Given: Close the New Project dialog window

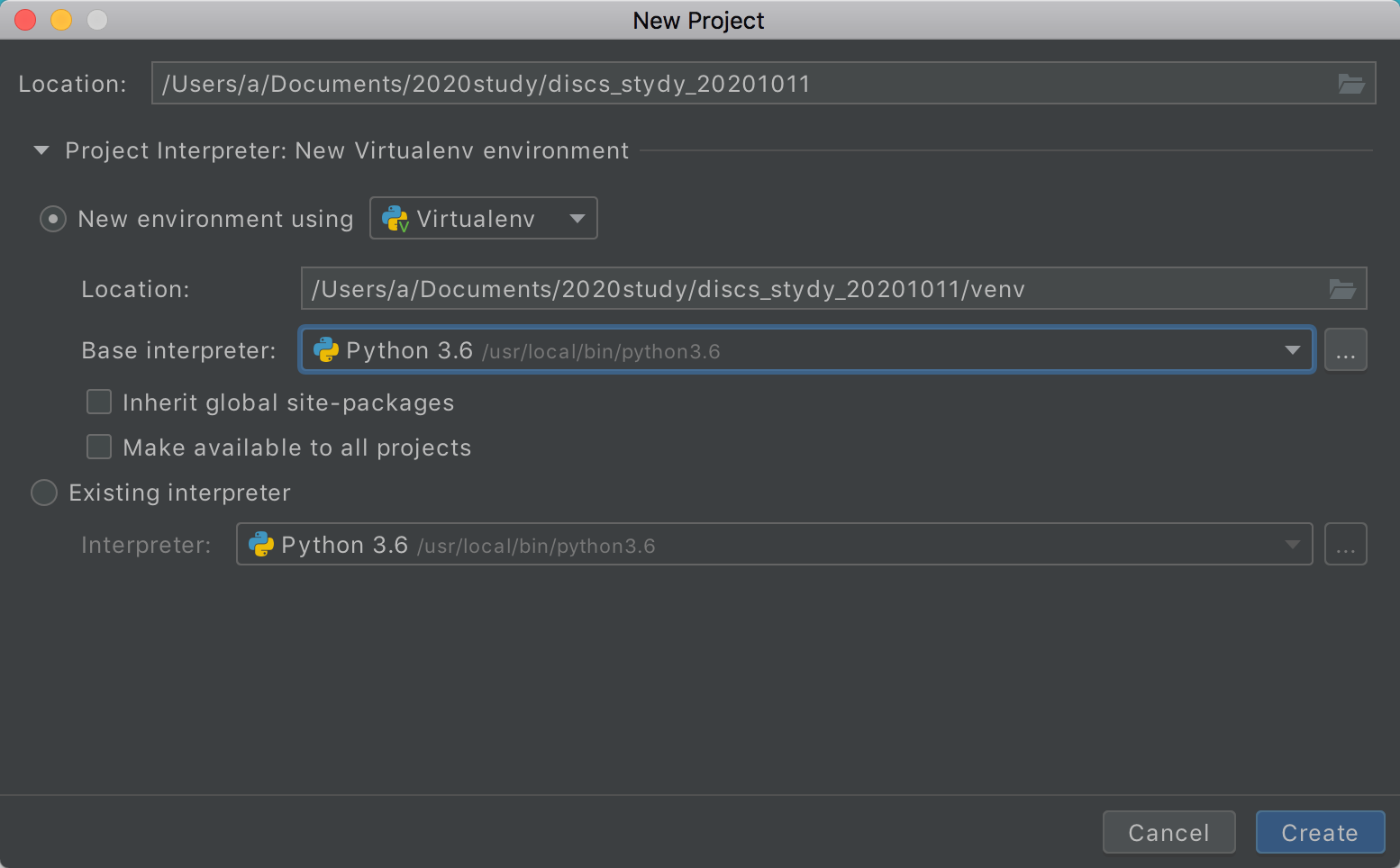Looking at the screenshot, I should tap(25, 20).
